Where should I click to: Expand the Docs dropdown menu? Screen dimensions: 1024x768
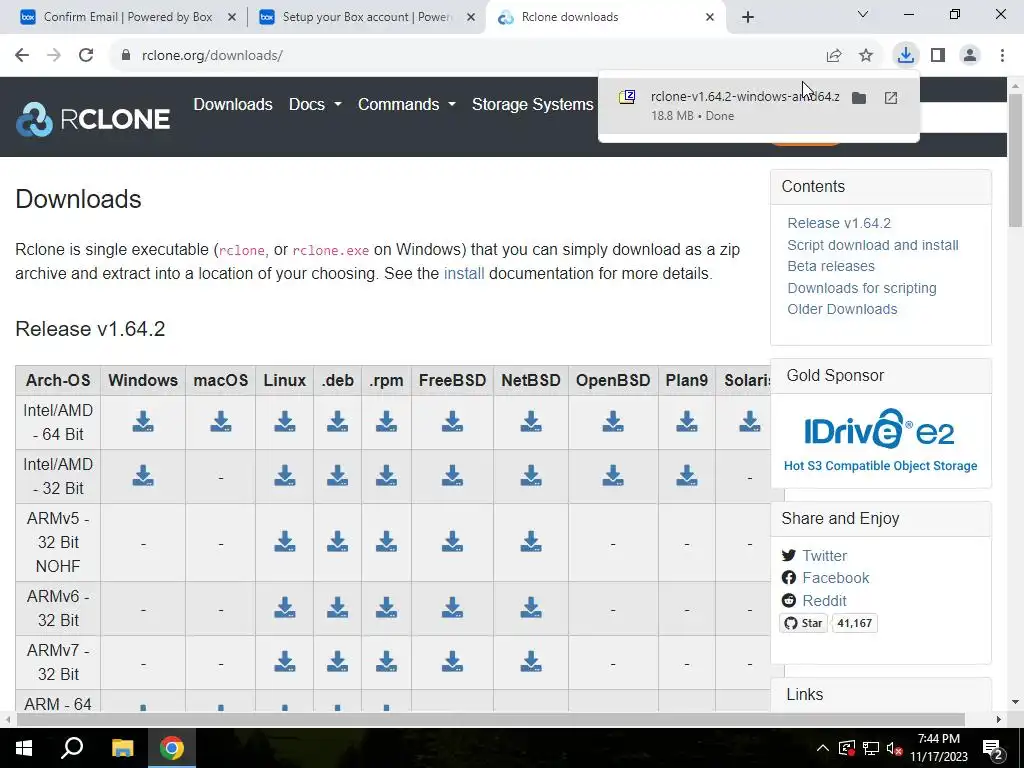point(315,104)
